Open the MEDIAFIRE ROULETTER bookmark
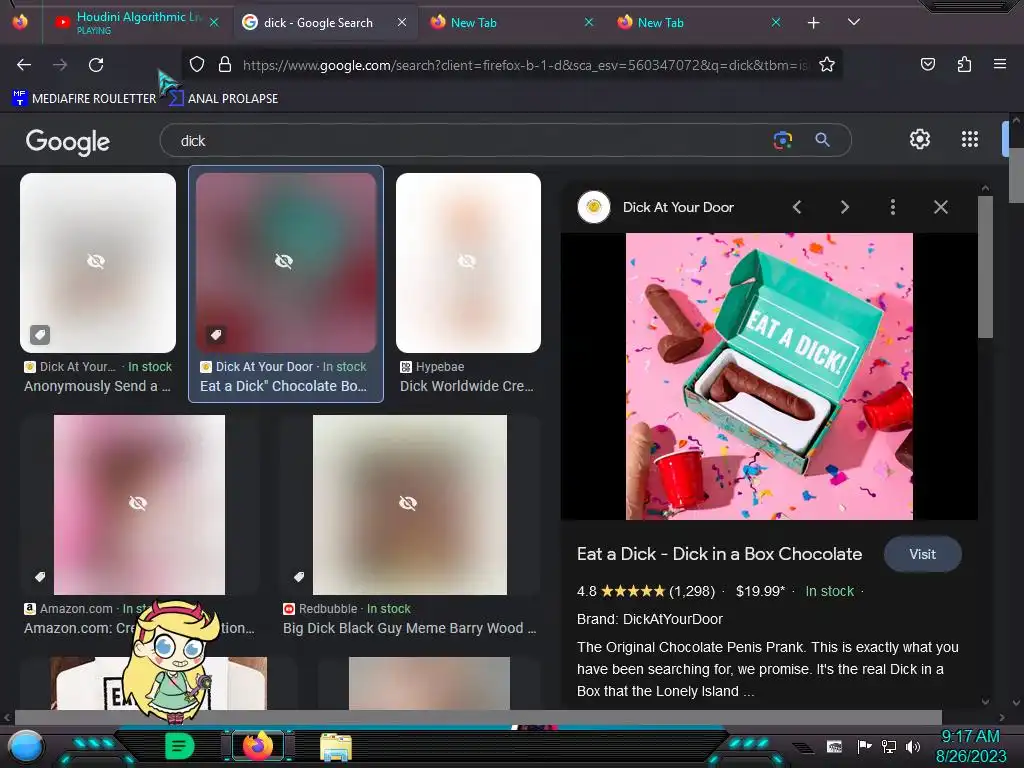1024x768 pixels. coord(84,98)
